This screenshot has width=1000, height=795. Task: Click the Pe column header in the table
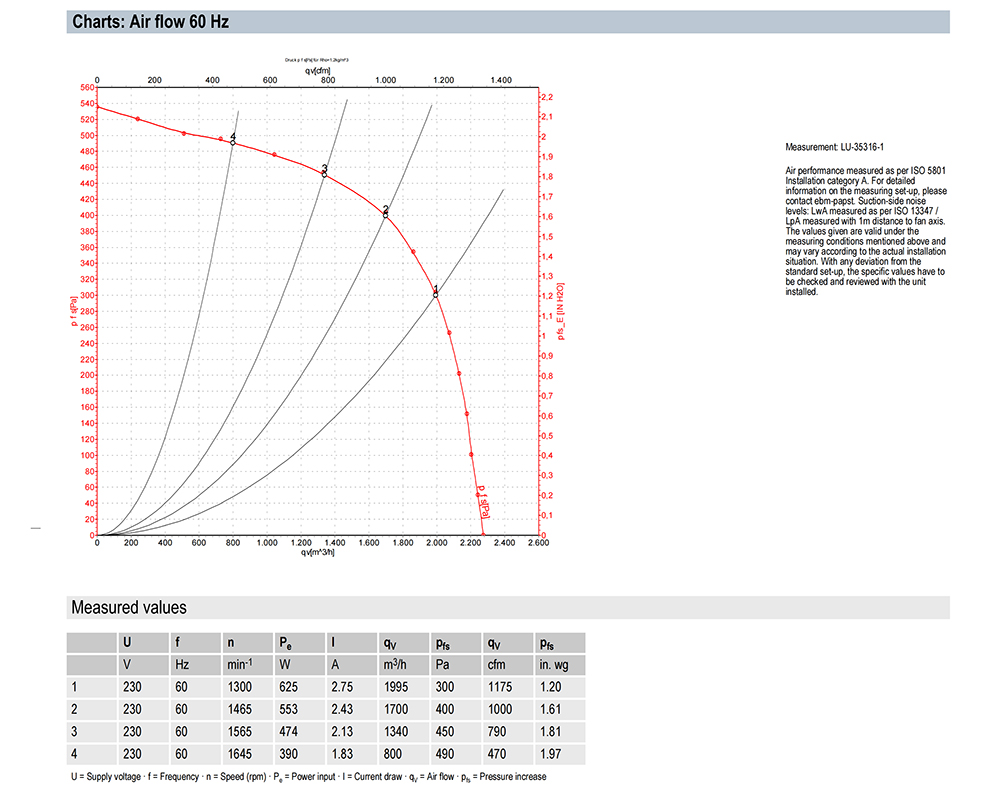coord(288,643)
